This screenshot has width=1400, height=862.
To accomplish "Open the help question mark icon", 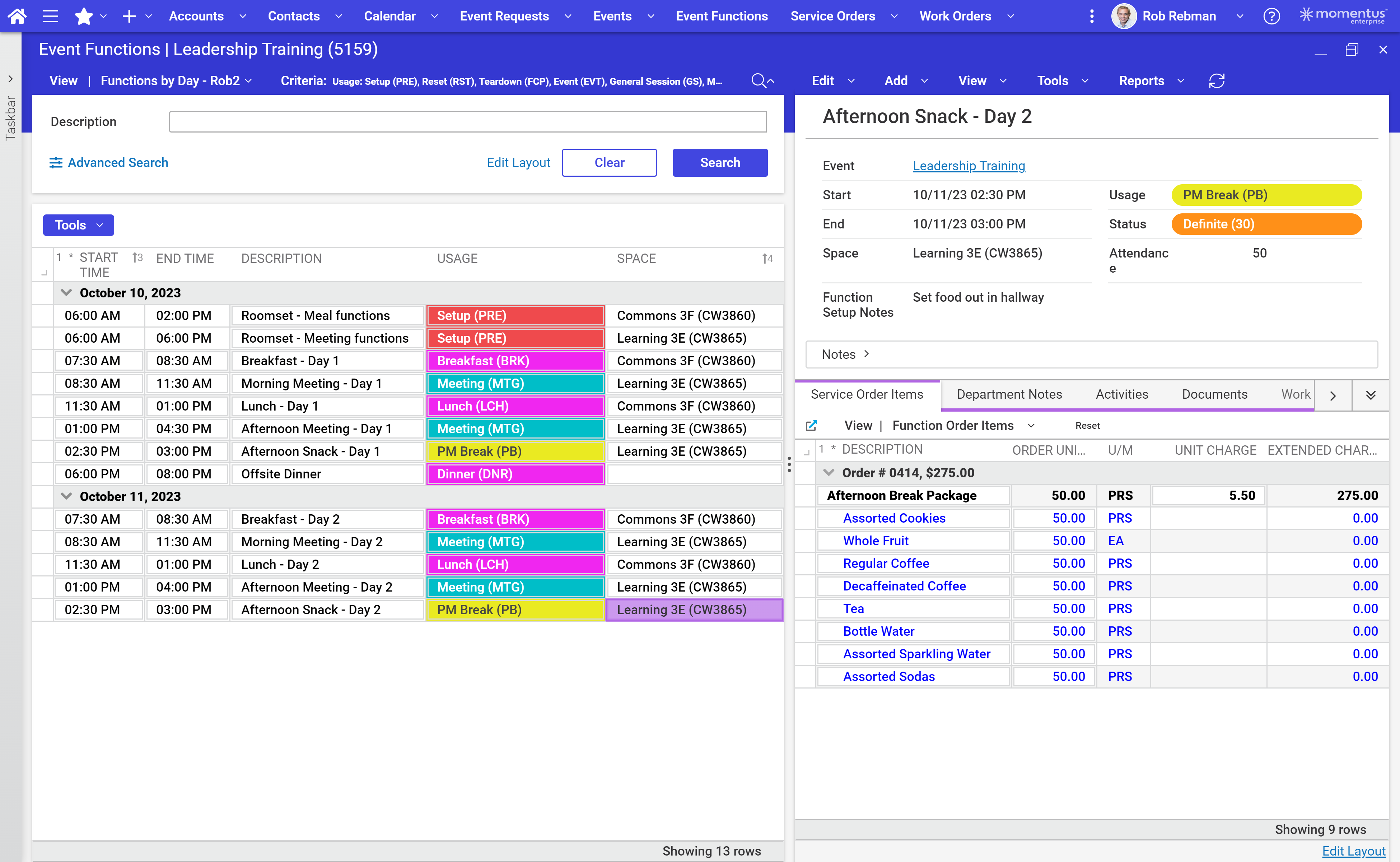I will 1271,16.
